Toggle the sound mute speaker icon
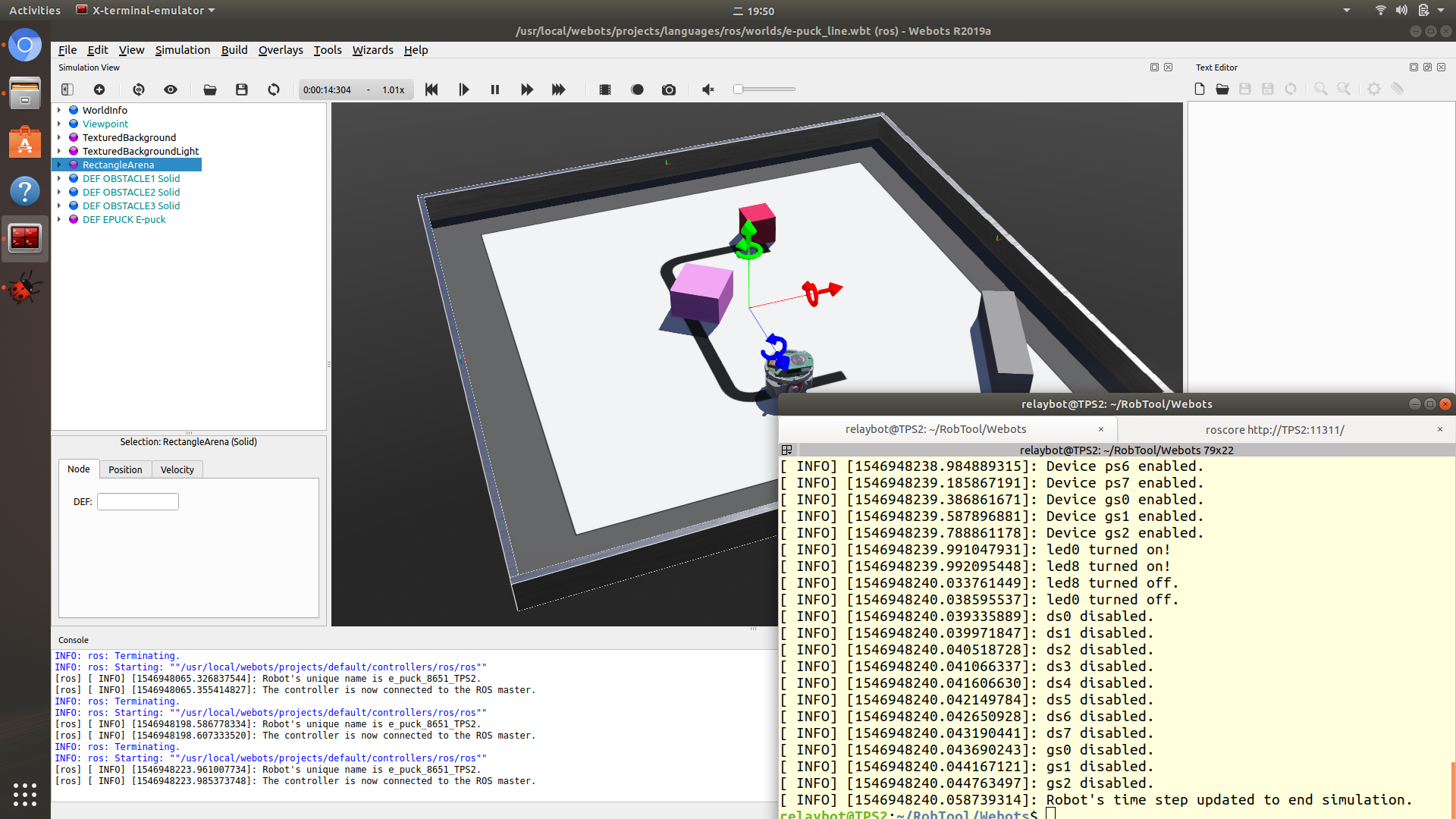 point(708,89)
